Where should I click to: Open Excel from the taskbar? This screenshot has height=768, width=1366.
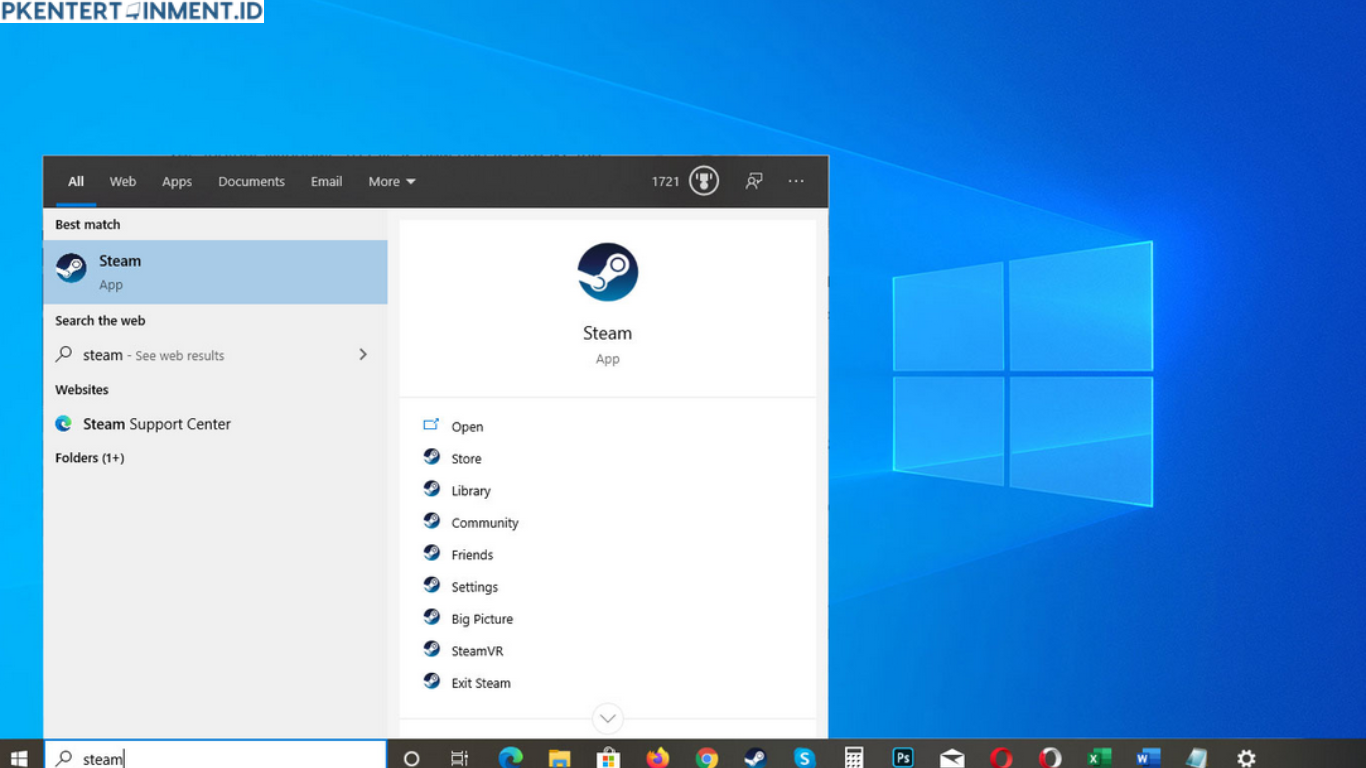pos(1099,758)
